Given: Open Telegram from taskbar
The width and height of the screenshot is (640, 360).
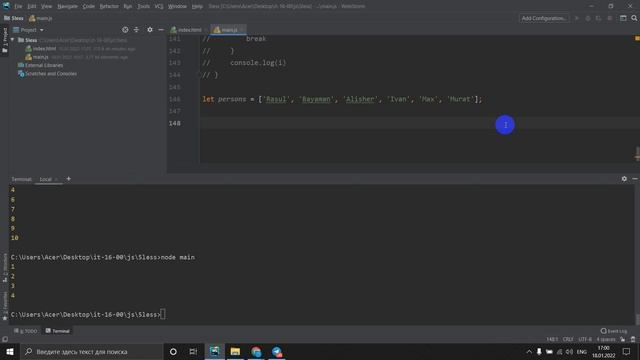Looking at the screenshot, I should coord(277,351).
